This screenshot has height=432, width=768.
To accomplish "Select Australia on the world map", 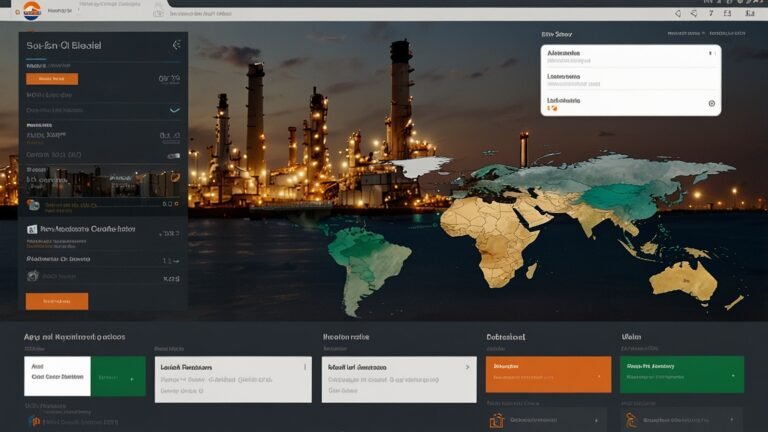I will coord(683,282).
